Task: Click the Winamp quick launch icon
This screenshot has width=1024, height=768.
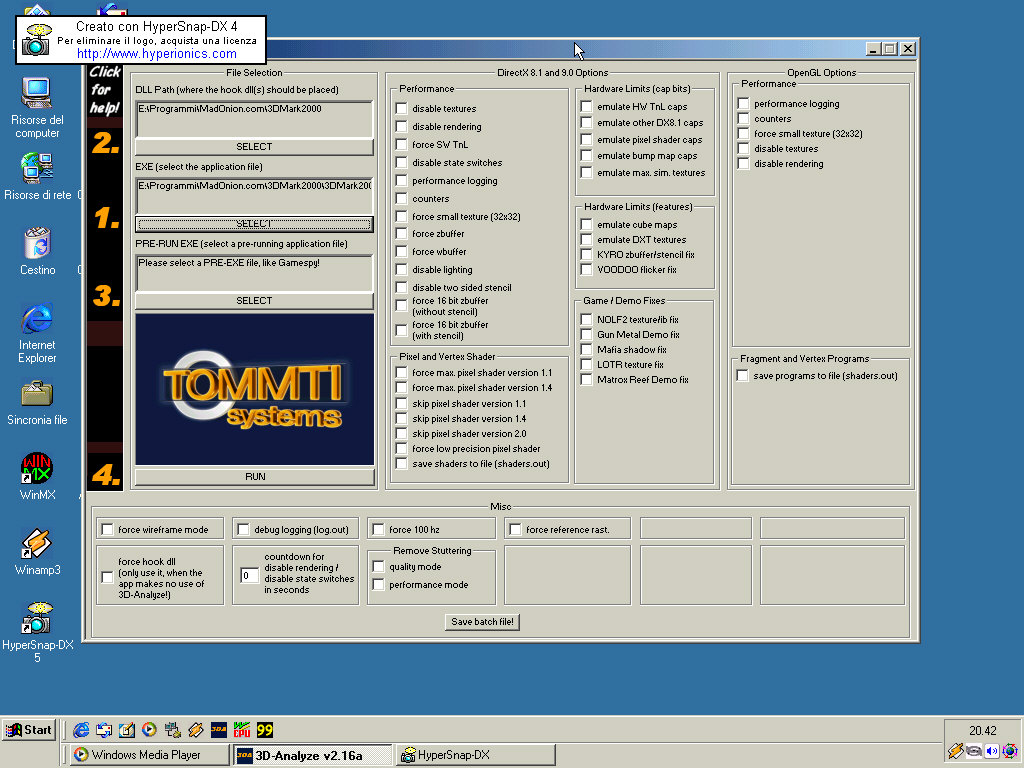Action: tap(195, 729)
